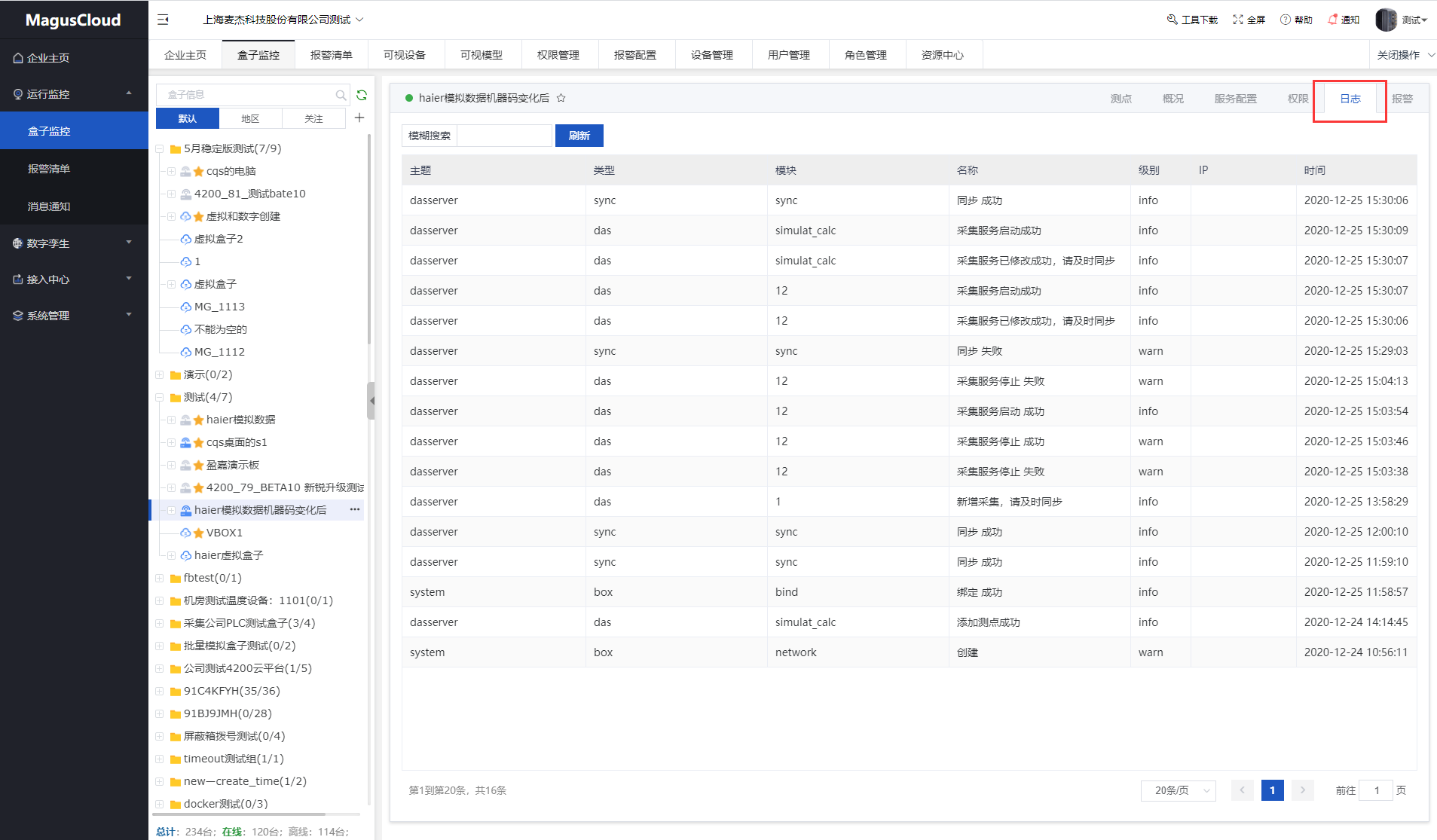The width and height of the screenshot is (1437, 840).
Task: Refresh the box tree with green icon
Action: pos(362,95)
